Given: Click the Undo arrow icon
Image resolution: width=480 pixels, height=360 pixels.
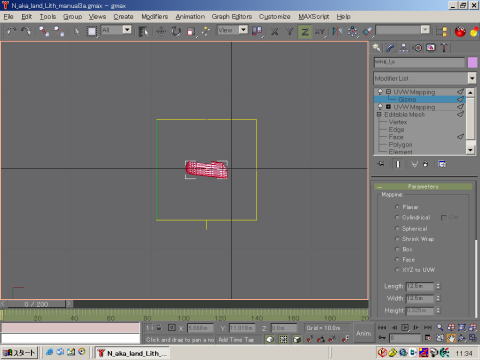Looking at the screenshot, I should coord(12,31).
